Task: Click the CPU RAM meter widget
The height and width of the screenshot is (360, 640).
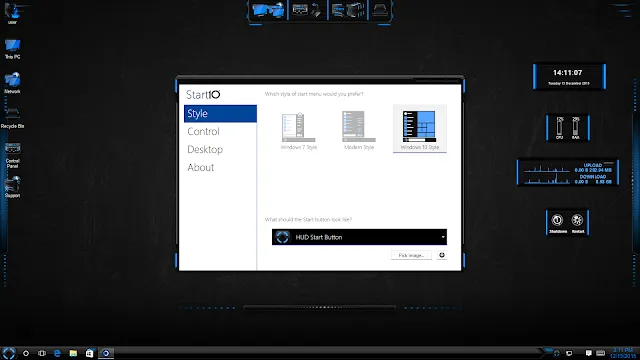Action: [568, 128]
